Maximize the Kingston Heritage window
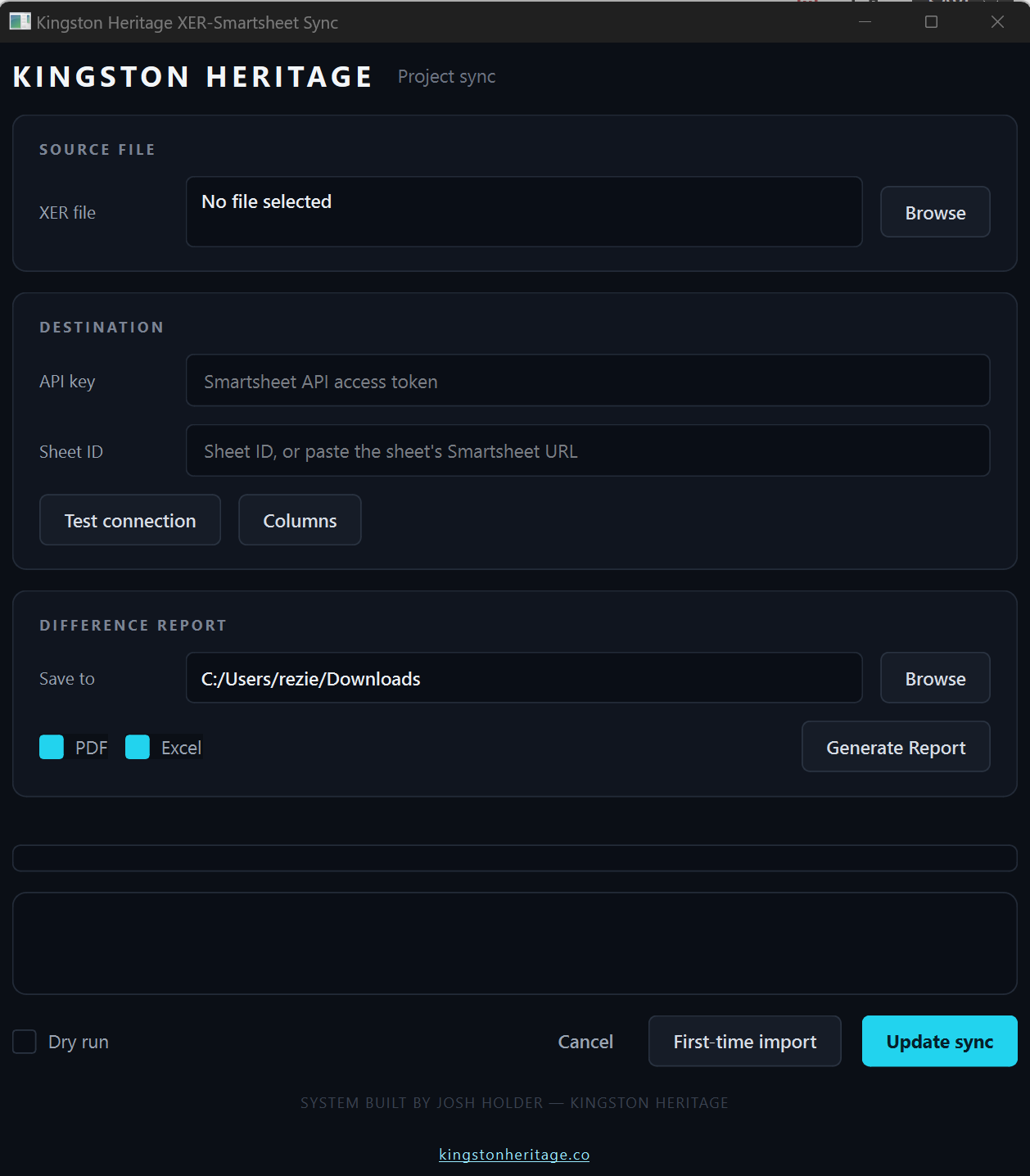 point(931,22)
